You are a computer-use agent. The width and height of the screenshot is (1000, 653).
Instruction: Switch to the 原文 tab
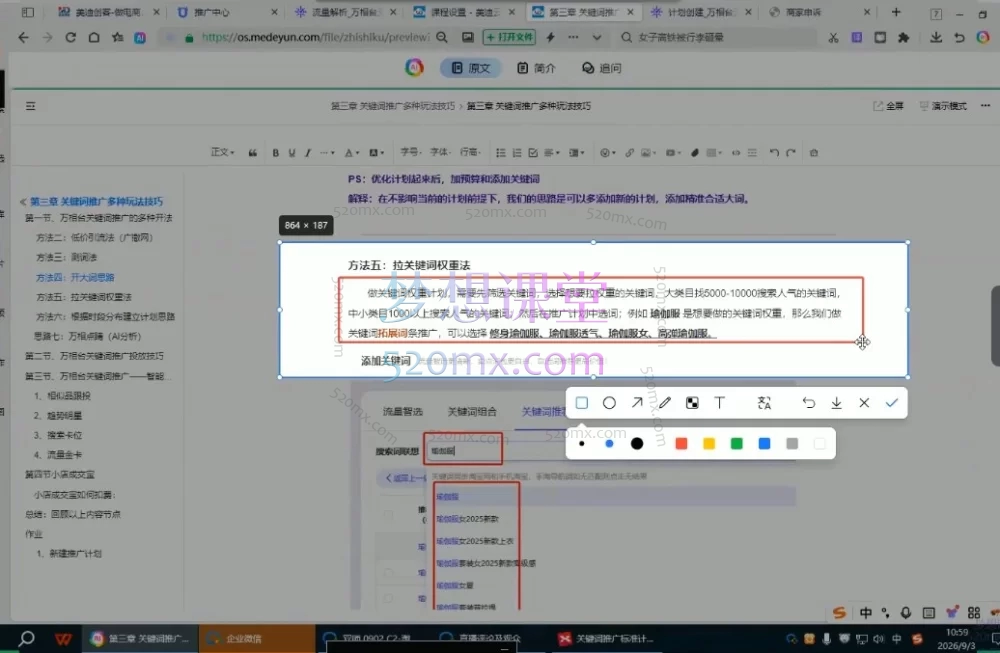pyautogui.click(x=471, y=68)
